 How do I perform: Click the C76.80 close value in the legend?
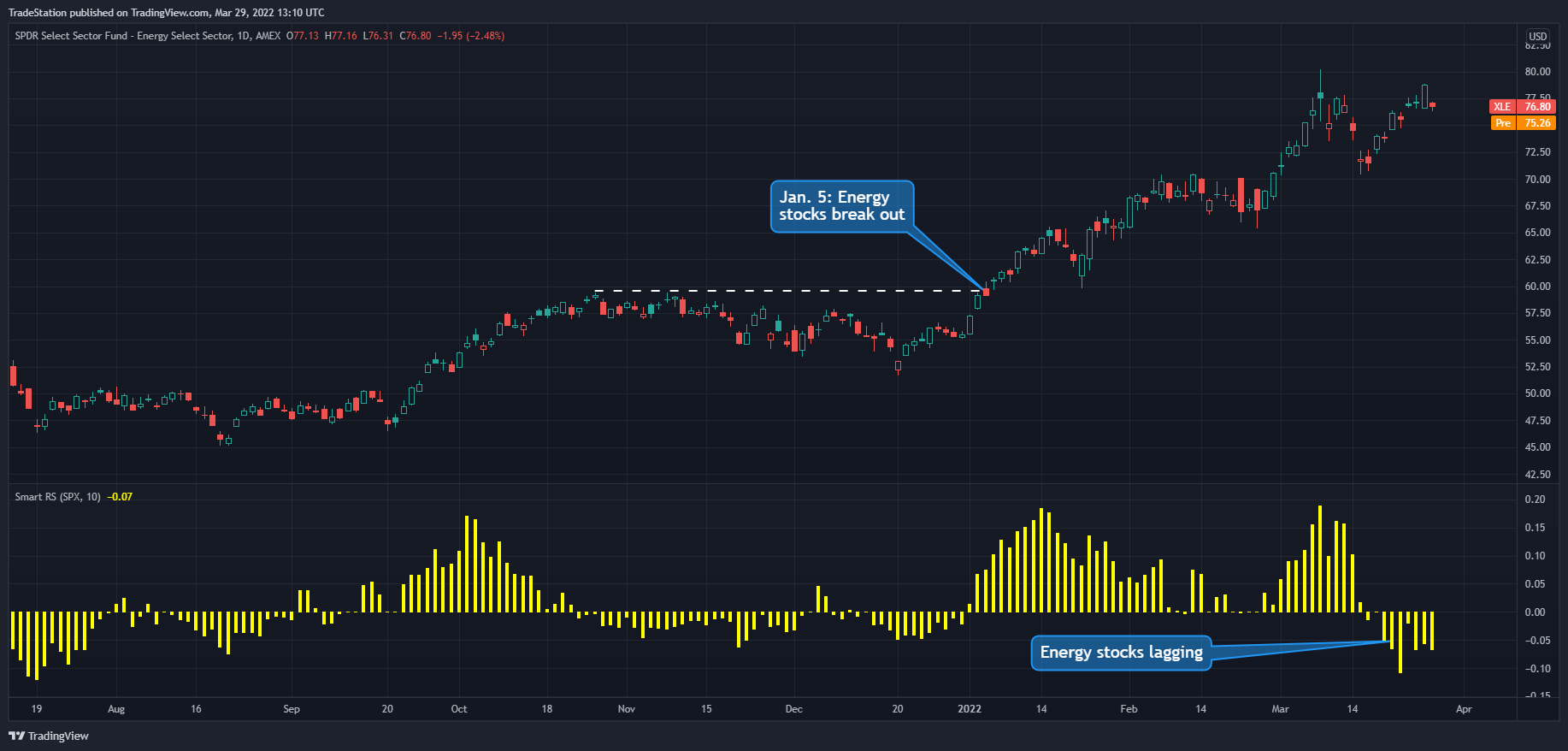coord(416,36)
